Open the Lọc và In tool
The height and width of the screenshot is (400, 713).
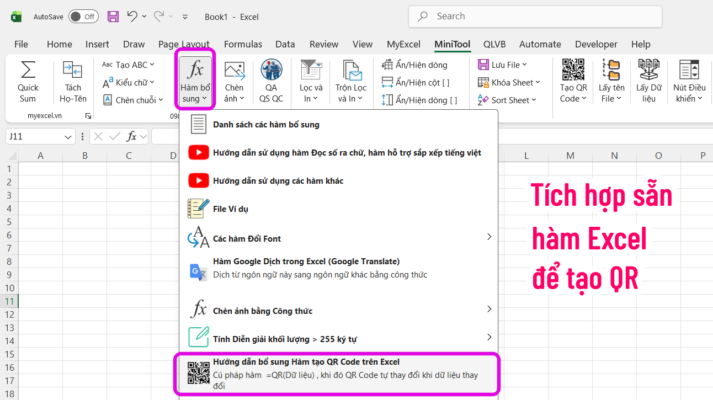[311, 80]
